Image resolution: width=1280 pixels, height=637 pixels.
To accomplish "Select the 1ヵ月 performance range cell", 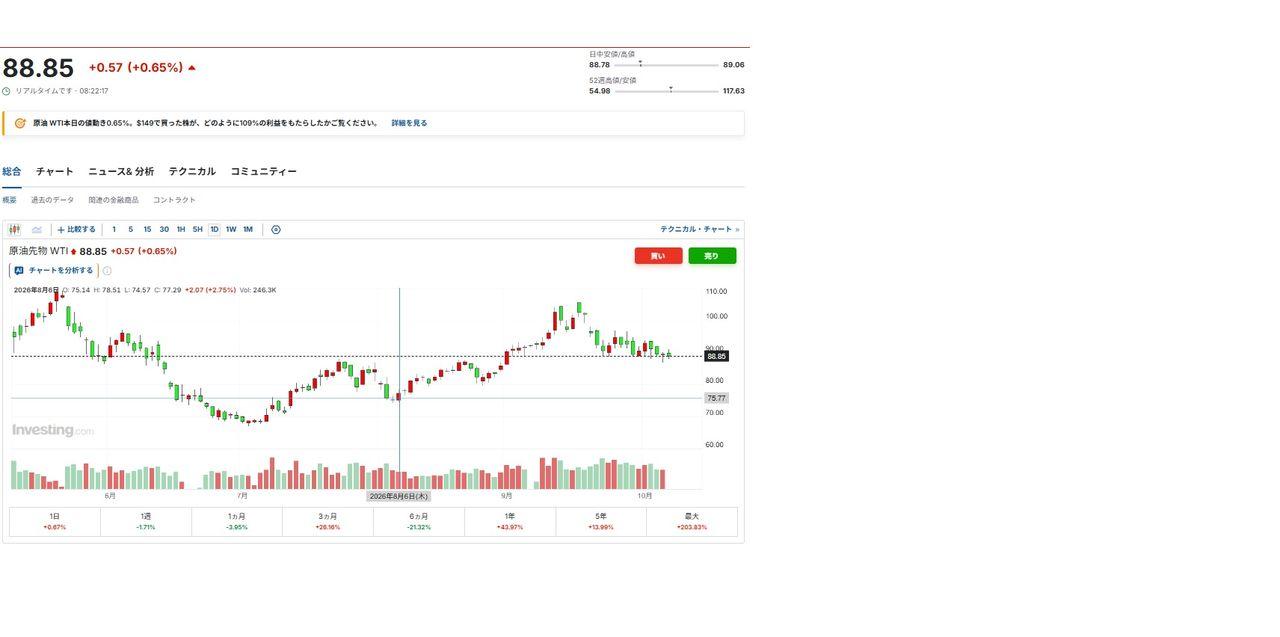I will tap(237, 522).
